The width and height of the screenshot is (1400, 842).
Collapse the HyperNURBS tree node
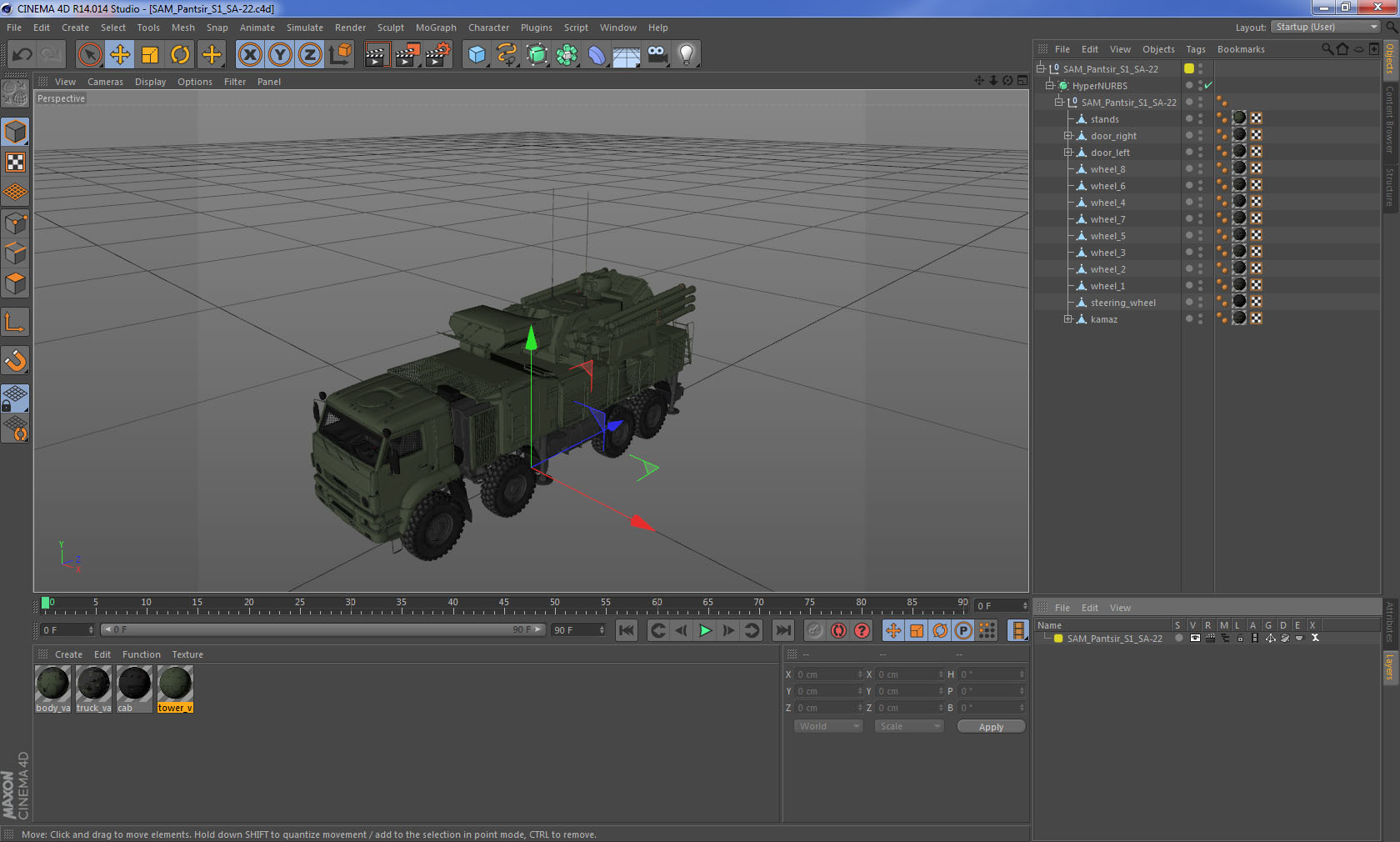tap(1050, 85)
